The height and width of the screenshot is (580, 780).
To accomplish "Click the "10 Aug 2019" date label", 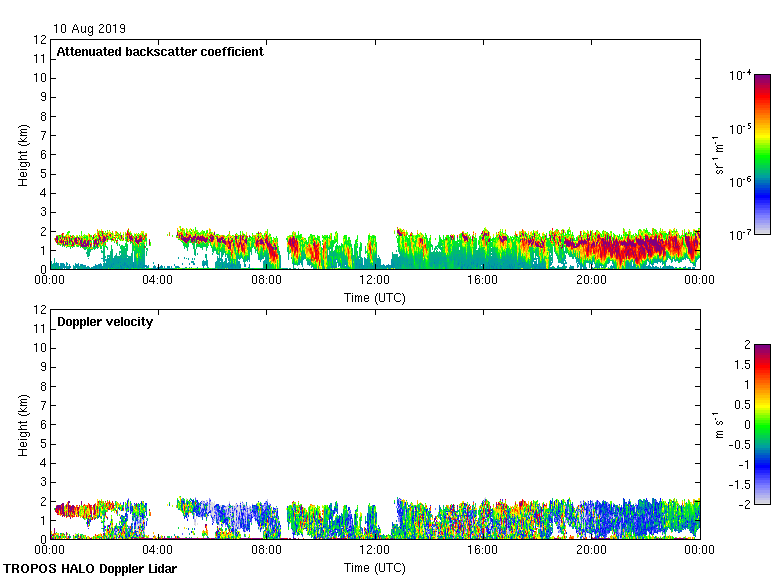I will click(90, 29).
